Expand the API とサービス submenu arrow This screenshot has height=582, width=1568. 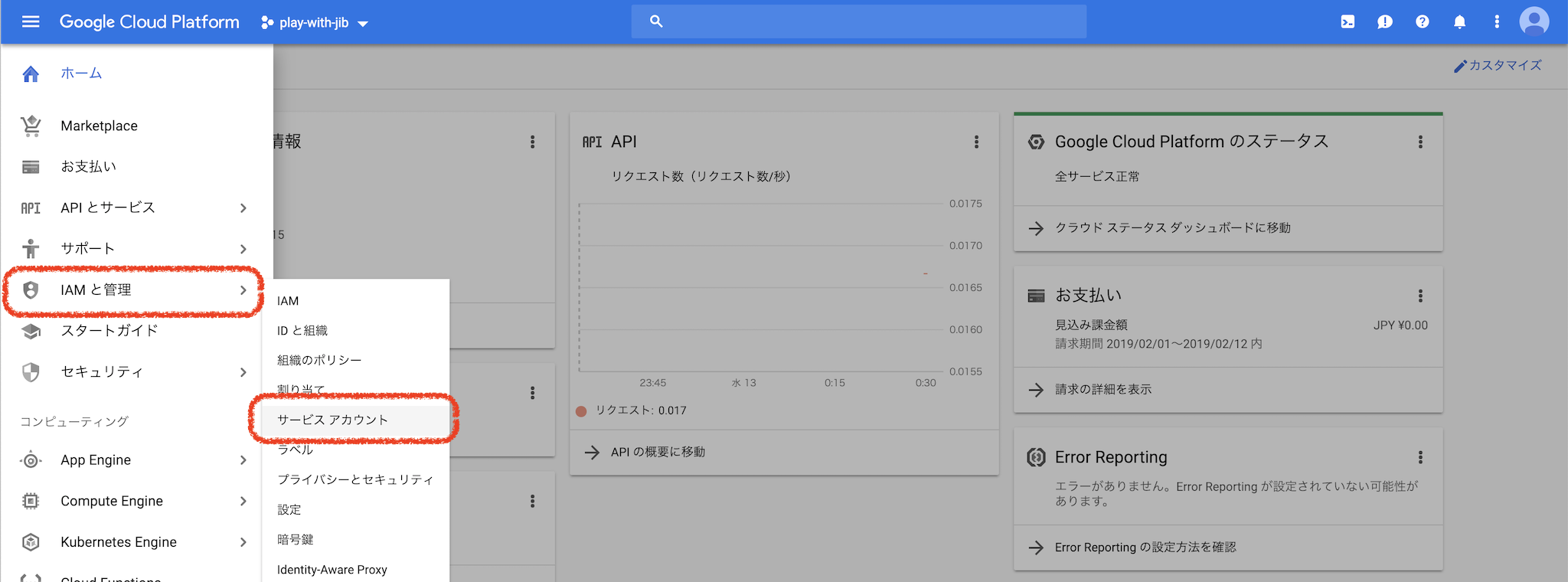[x=243, y=208]
